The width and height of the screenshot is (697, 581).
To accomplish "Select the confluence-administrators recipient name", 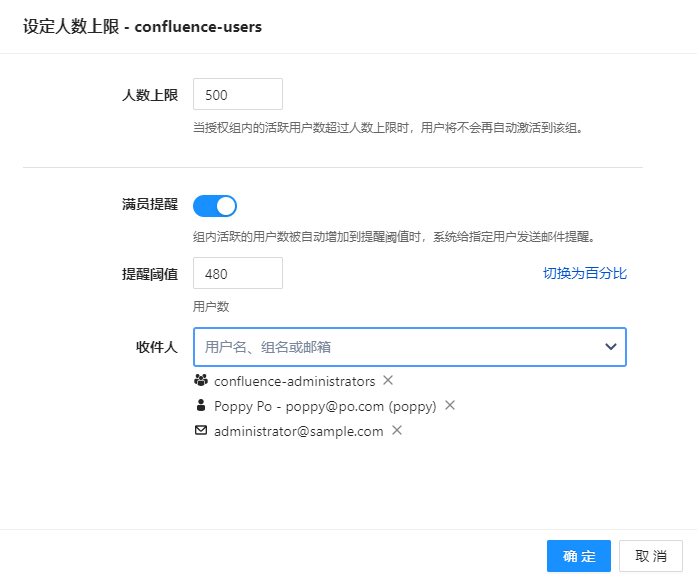I will coord(295,381).
